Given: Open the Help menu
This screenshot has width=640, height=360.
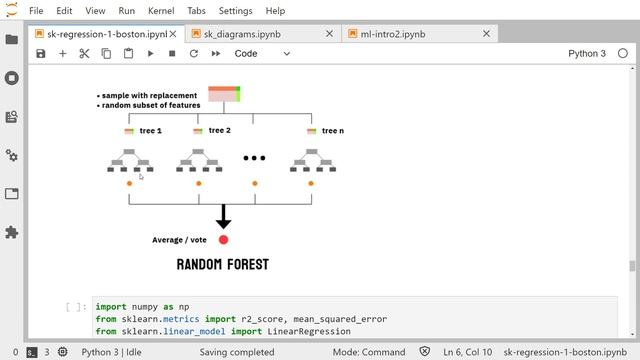Looking at the screenshot, I should pos(275,11).
